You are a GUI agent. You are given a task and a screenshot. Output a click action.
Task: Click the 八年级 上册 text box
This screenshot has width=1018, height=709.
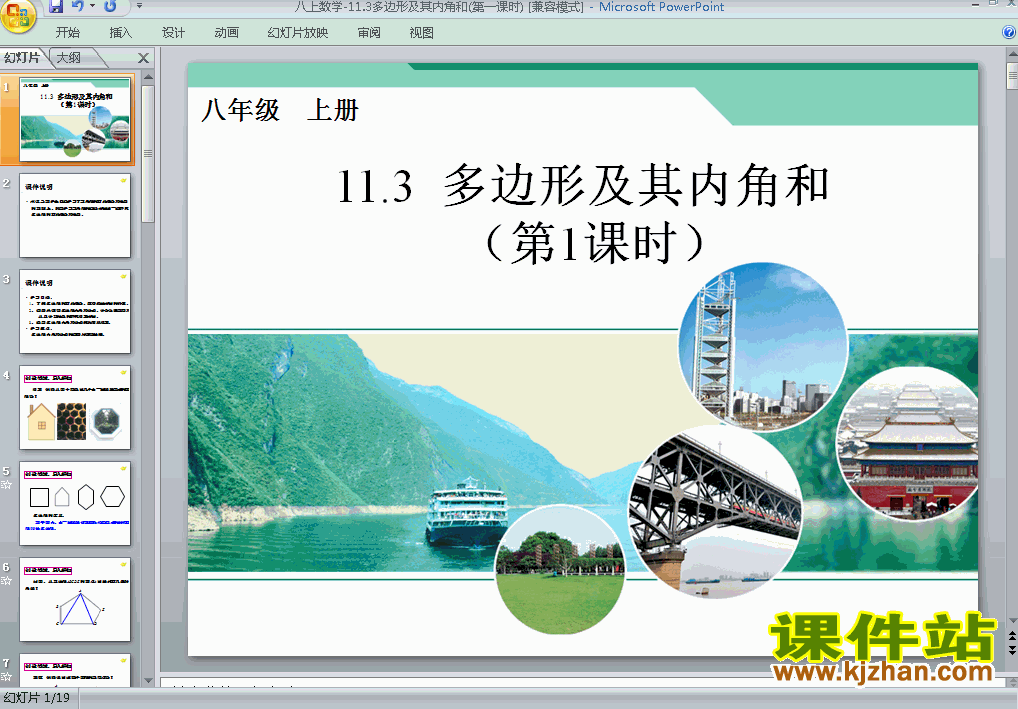(x=280, y=110)
